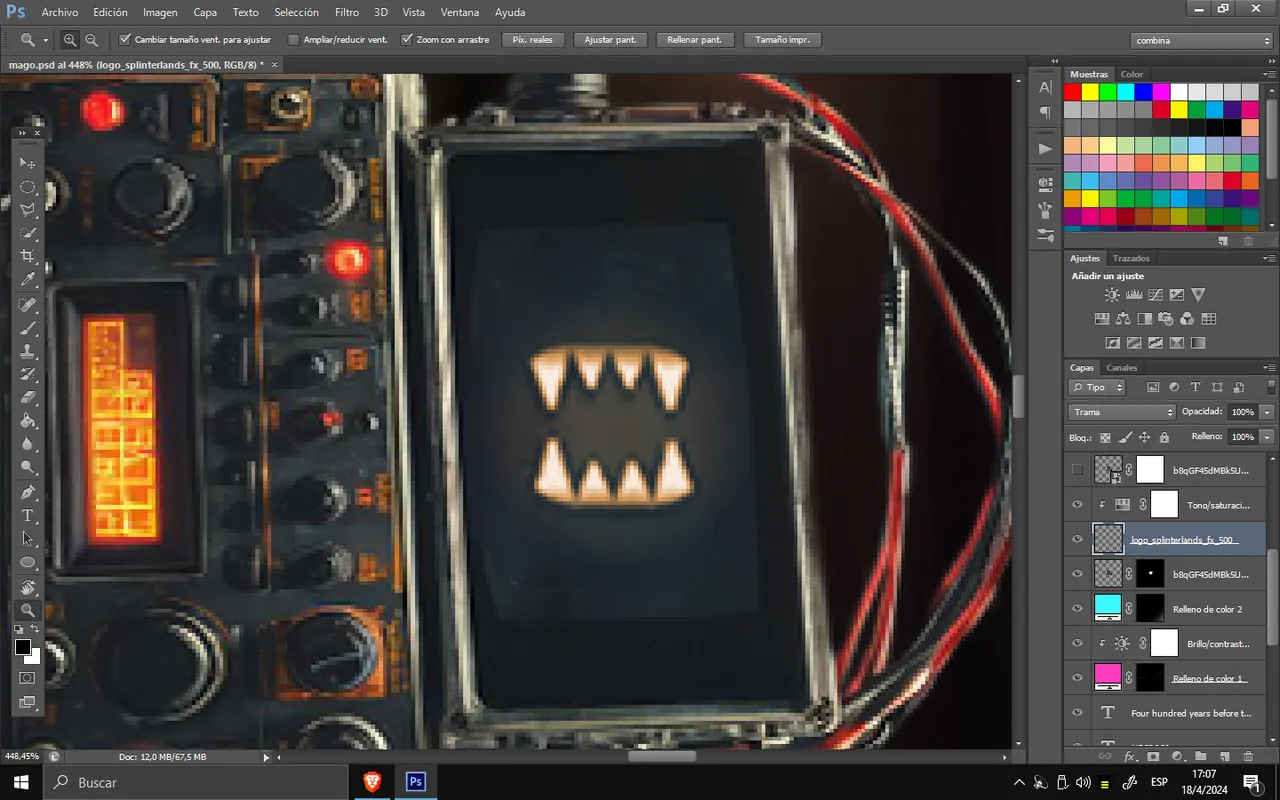Select the Eyedropper tool
The image size is (1280, 800).
pyautogui.click(x=28, y=280)
